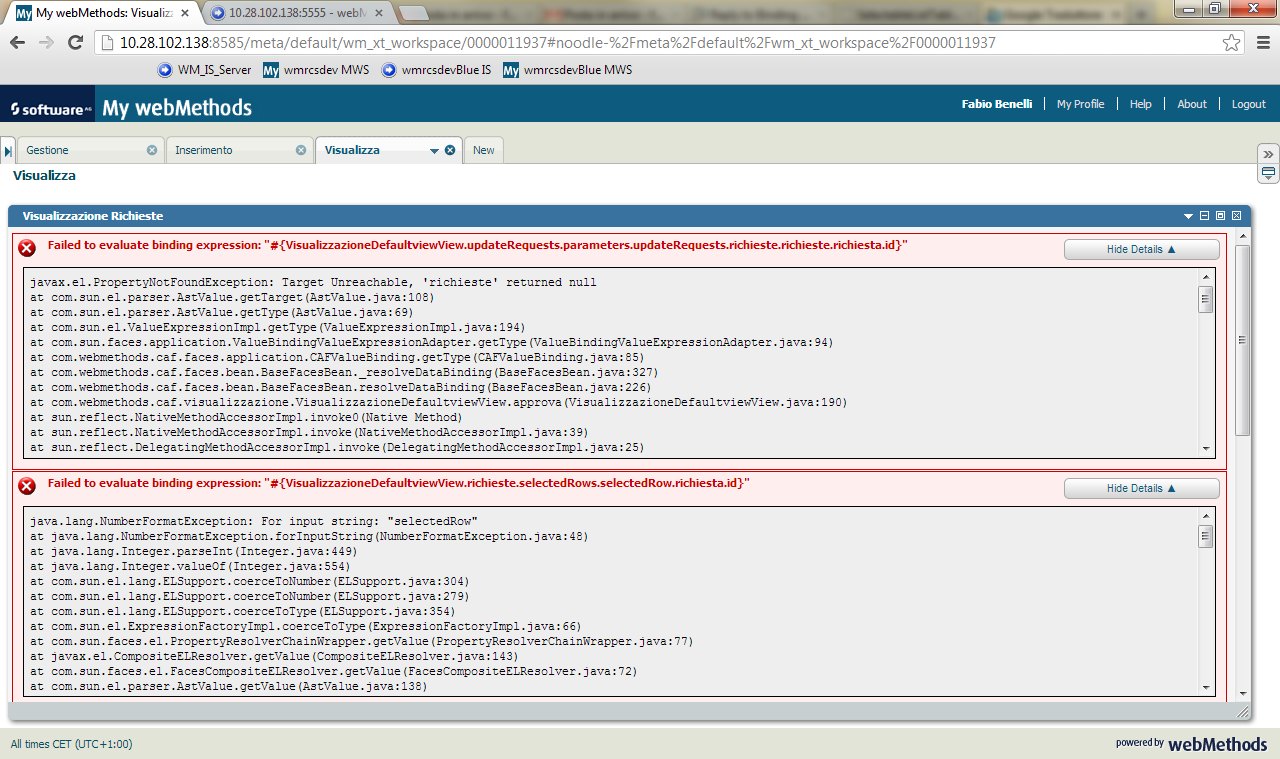
Task: Open the Visualizza tab dropdown arrow
Action: [435, 151]
